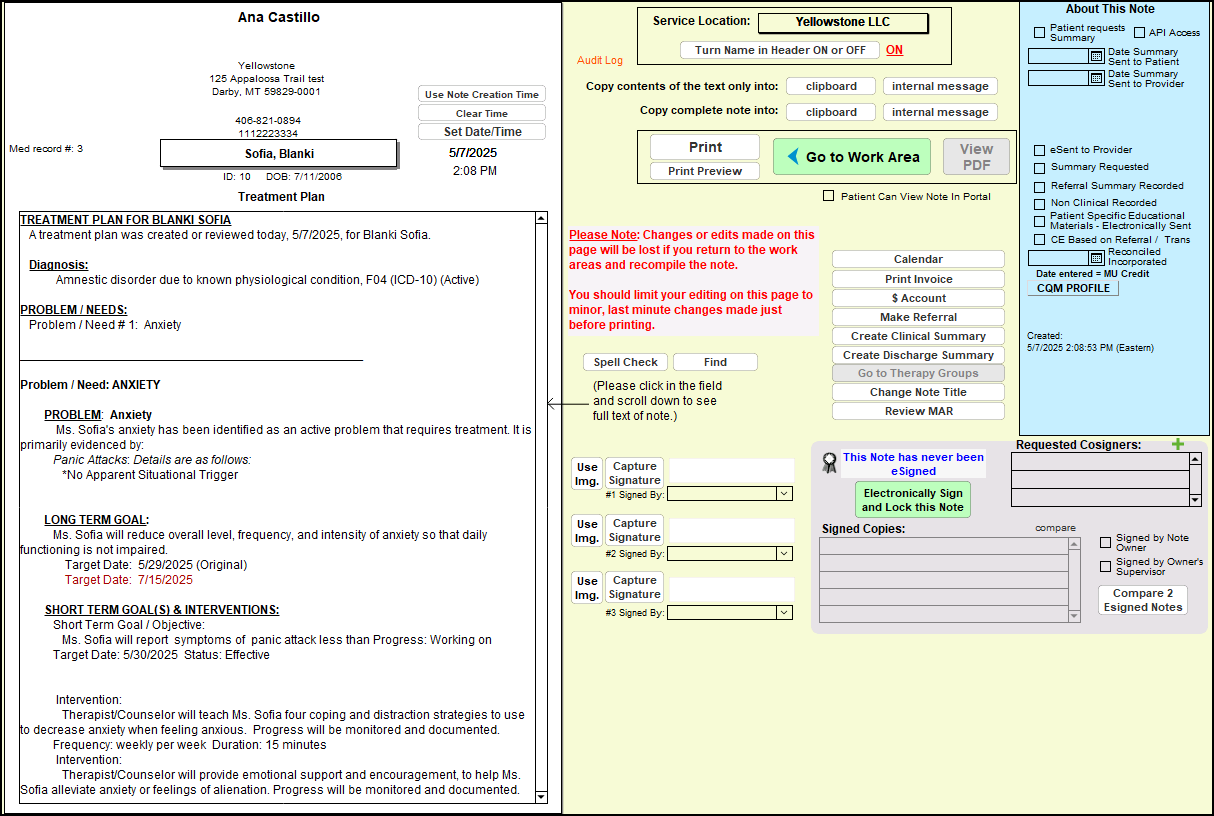Open calendar picker for Date Summary Sent to Provider

click(1096, 78)
